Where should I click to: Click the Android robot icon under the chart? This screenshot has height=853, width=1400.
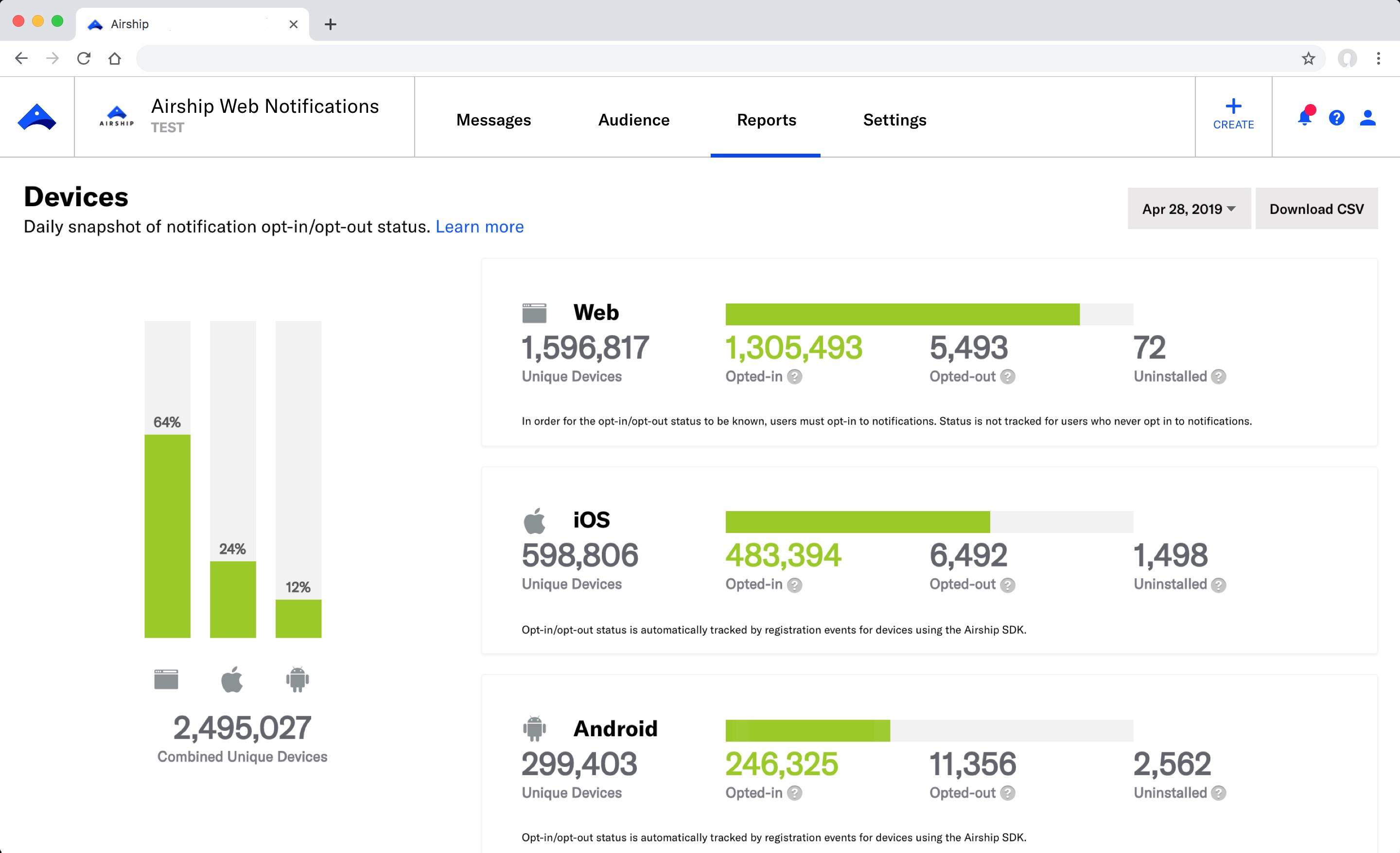[297, 679]
